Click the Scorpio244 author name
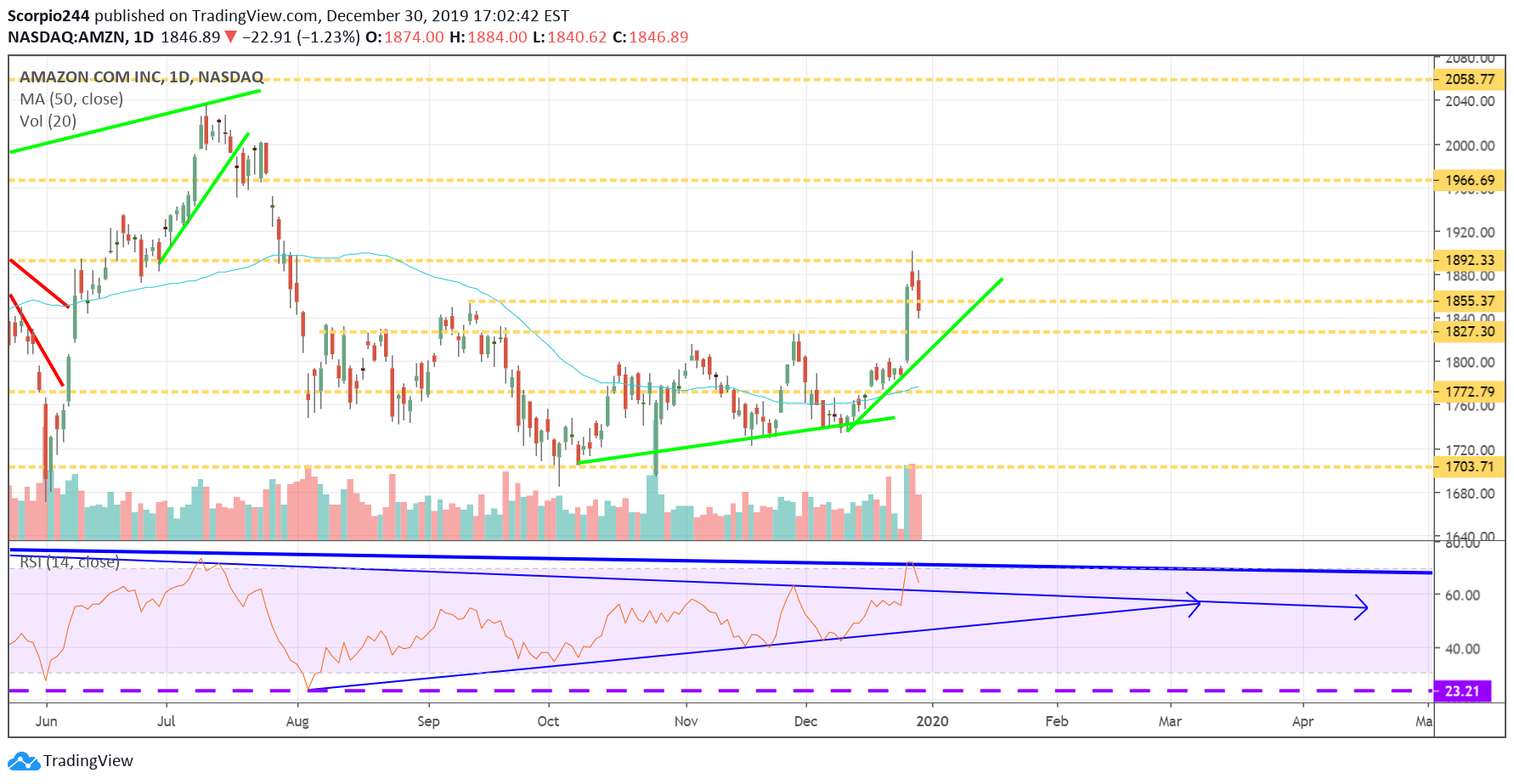The width and height of the screenshot is (1514, 784). point(48,15)
